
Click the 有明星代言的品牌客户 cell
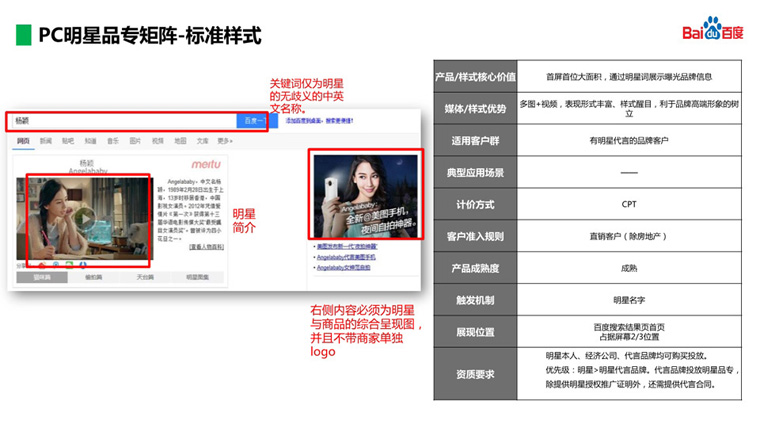[629, 141]
